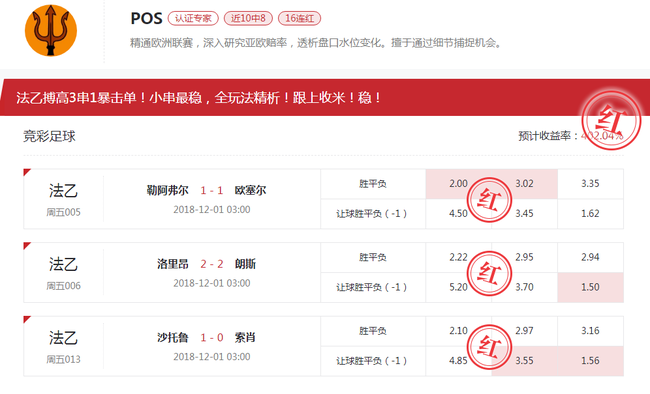Select match code 周五006
The image size is (650, 394).
[63, 286]
